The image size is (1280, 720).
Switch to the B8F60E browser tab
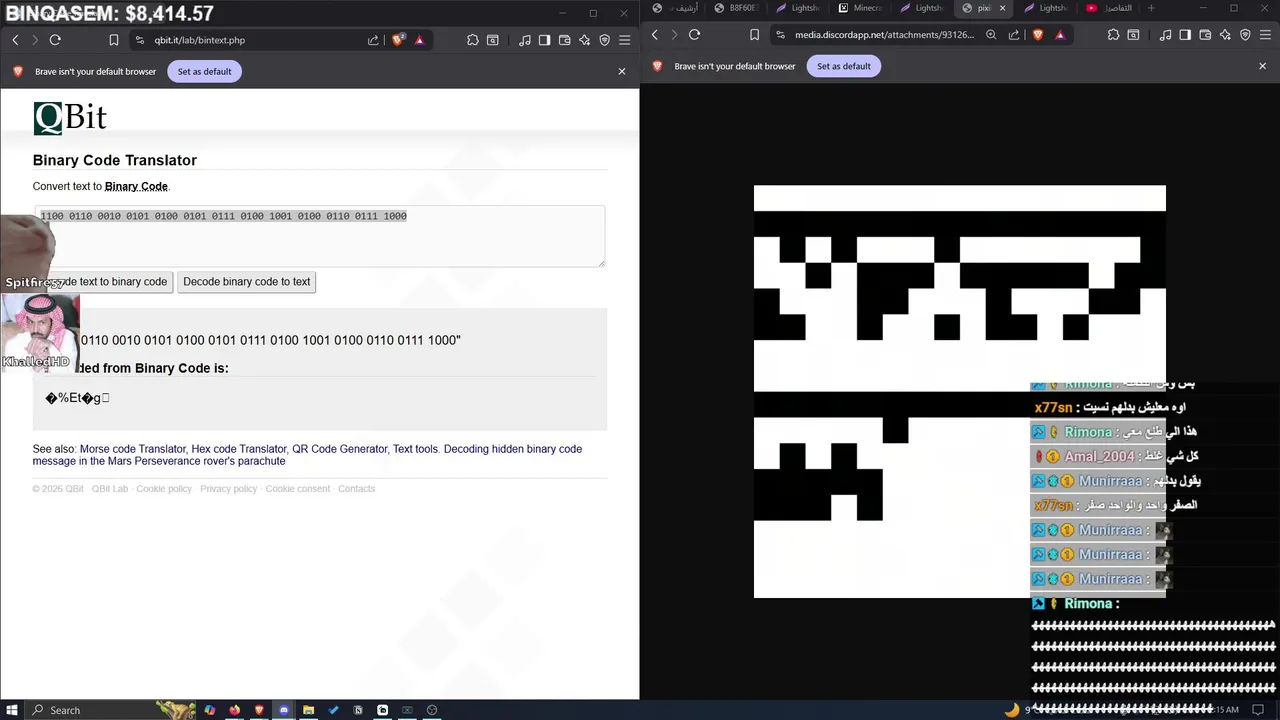click(x=738, y=8)
